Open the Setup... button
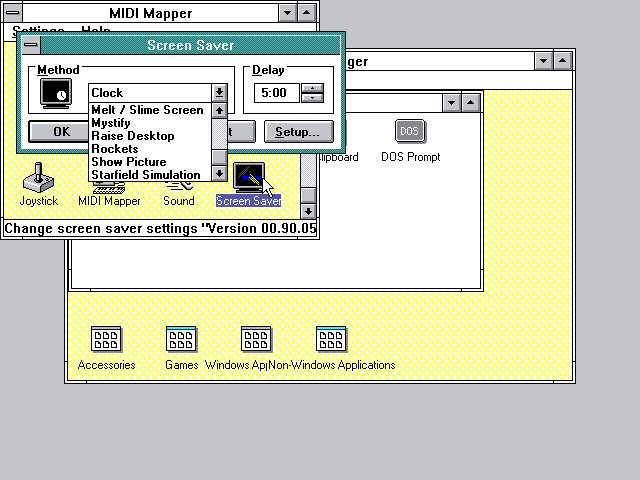Viewport: 640px width, 480px height. pos(299,131)
